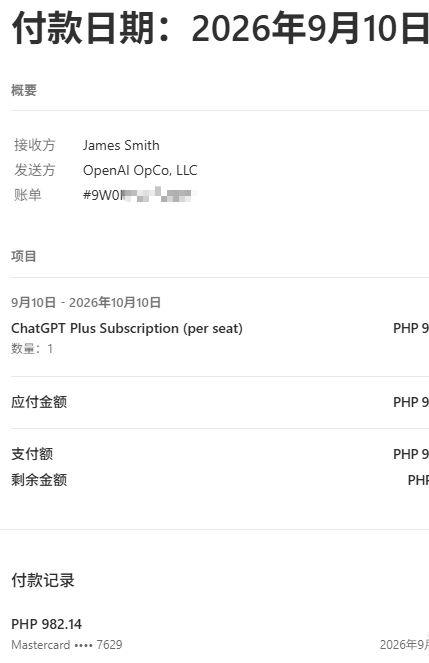
Task: Click the 数量: 1 quantity text
Action: click(x=32, y=348)
